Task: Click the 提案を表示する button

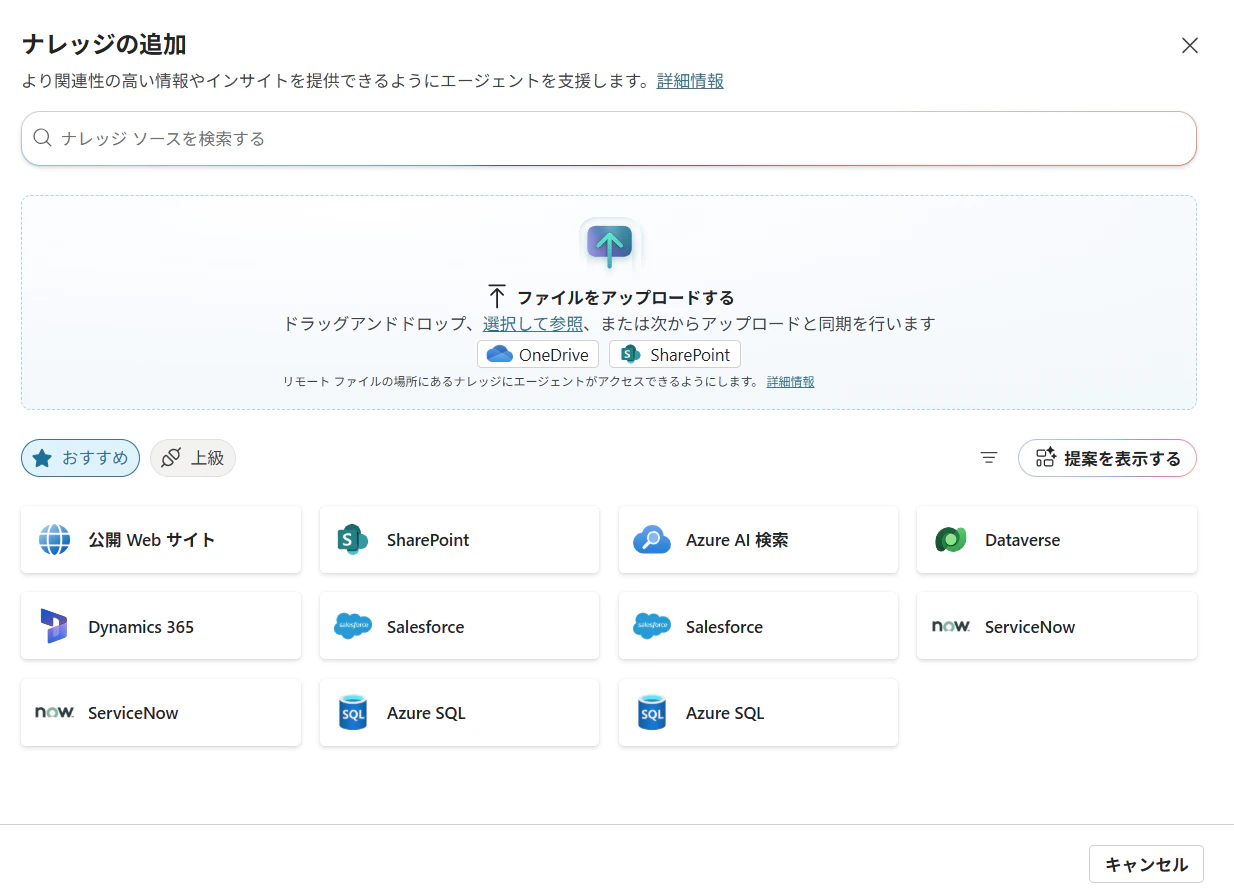Action: (x=1107, y=458)
